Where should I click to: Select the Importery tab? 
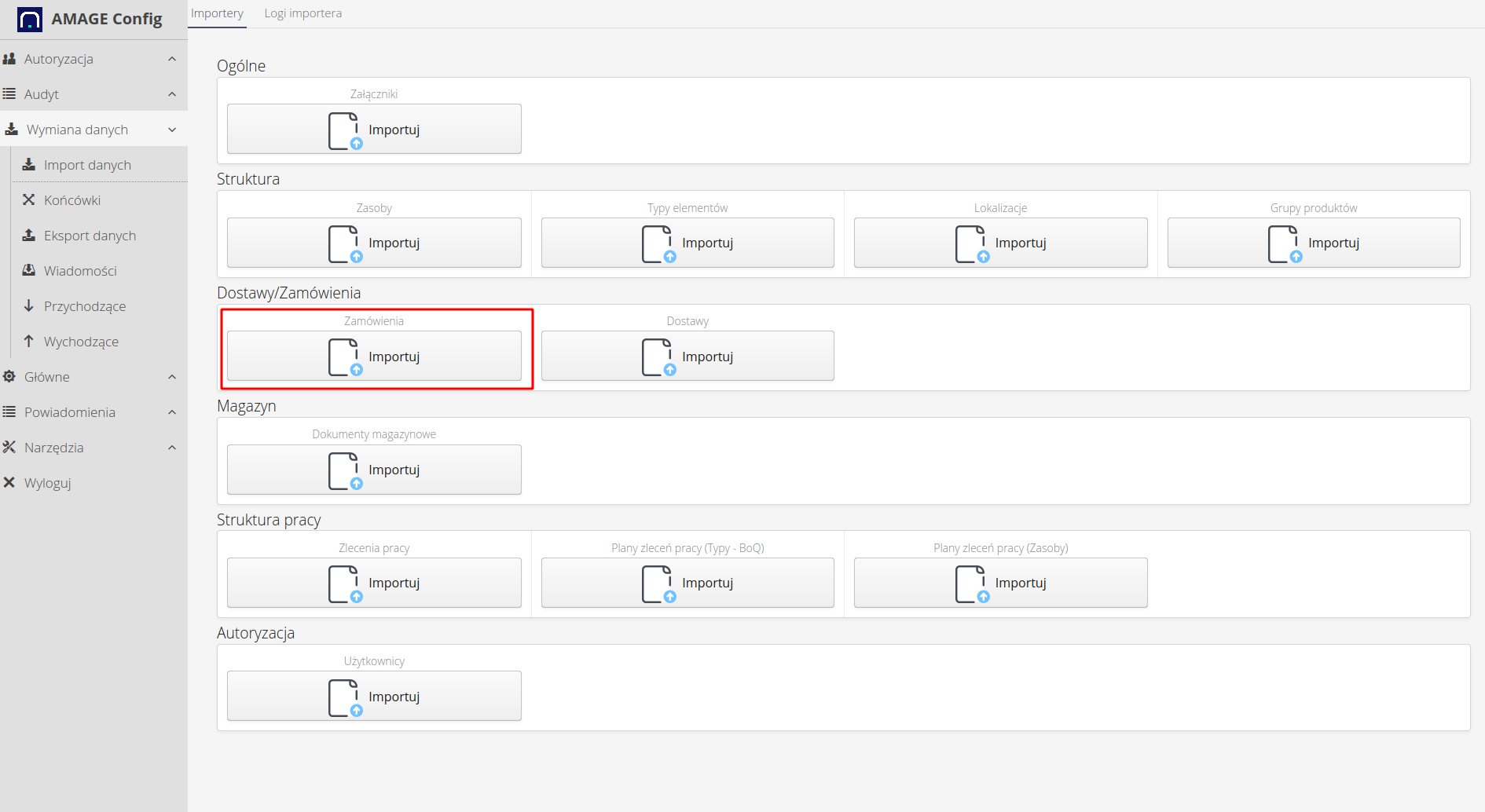[217, 13]
